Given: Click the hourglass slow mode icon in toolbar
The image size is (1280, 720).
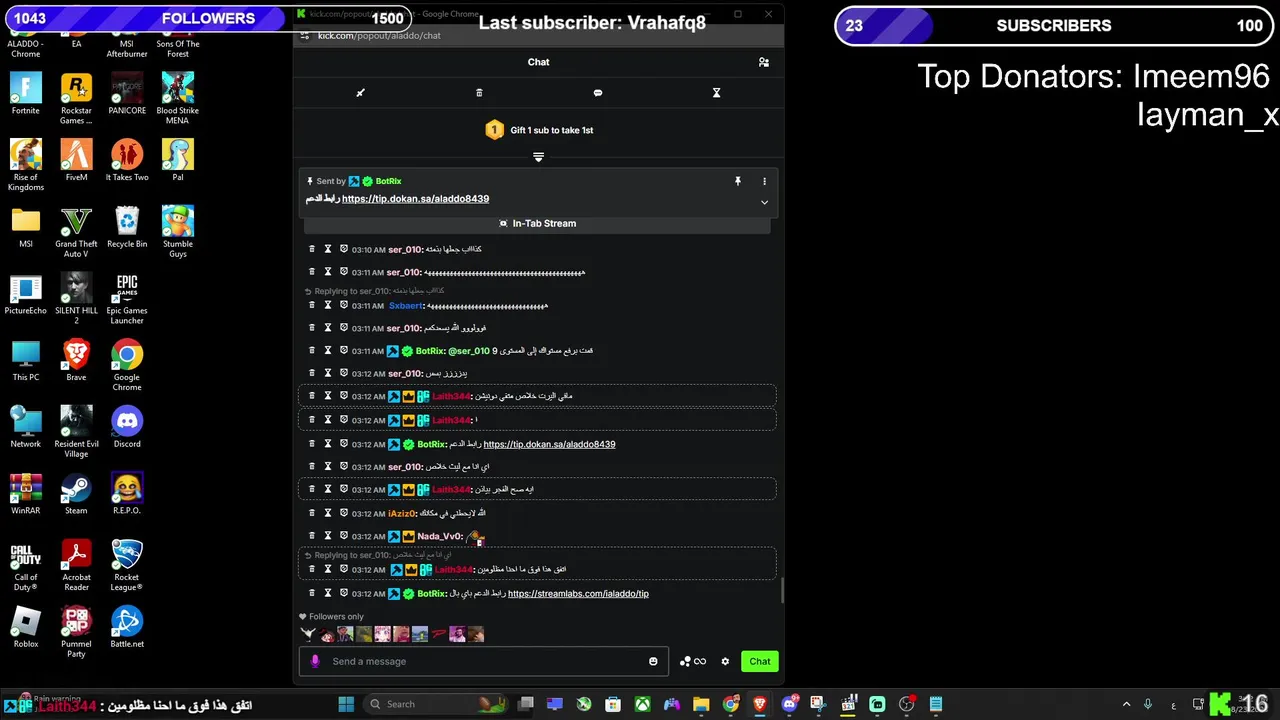Looking at the screenshot, I should tap(716, 93).
